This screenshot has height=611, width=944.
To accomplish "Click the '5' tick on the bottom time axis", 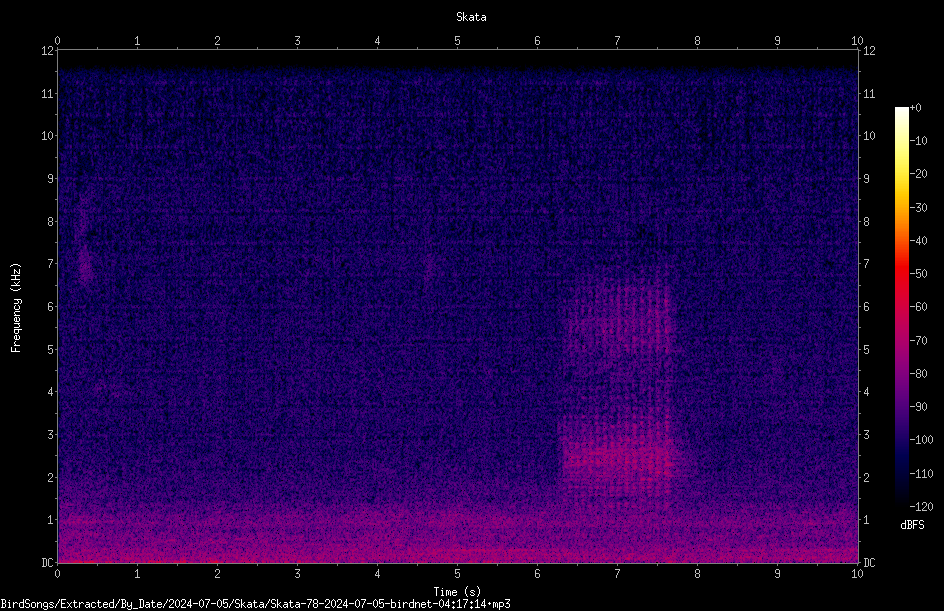I will point(457,574).
